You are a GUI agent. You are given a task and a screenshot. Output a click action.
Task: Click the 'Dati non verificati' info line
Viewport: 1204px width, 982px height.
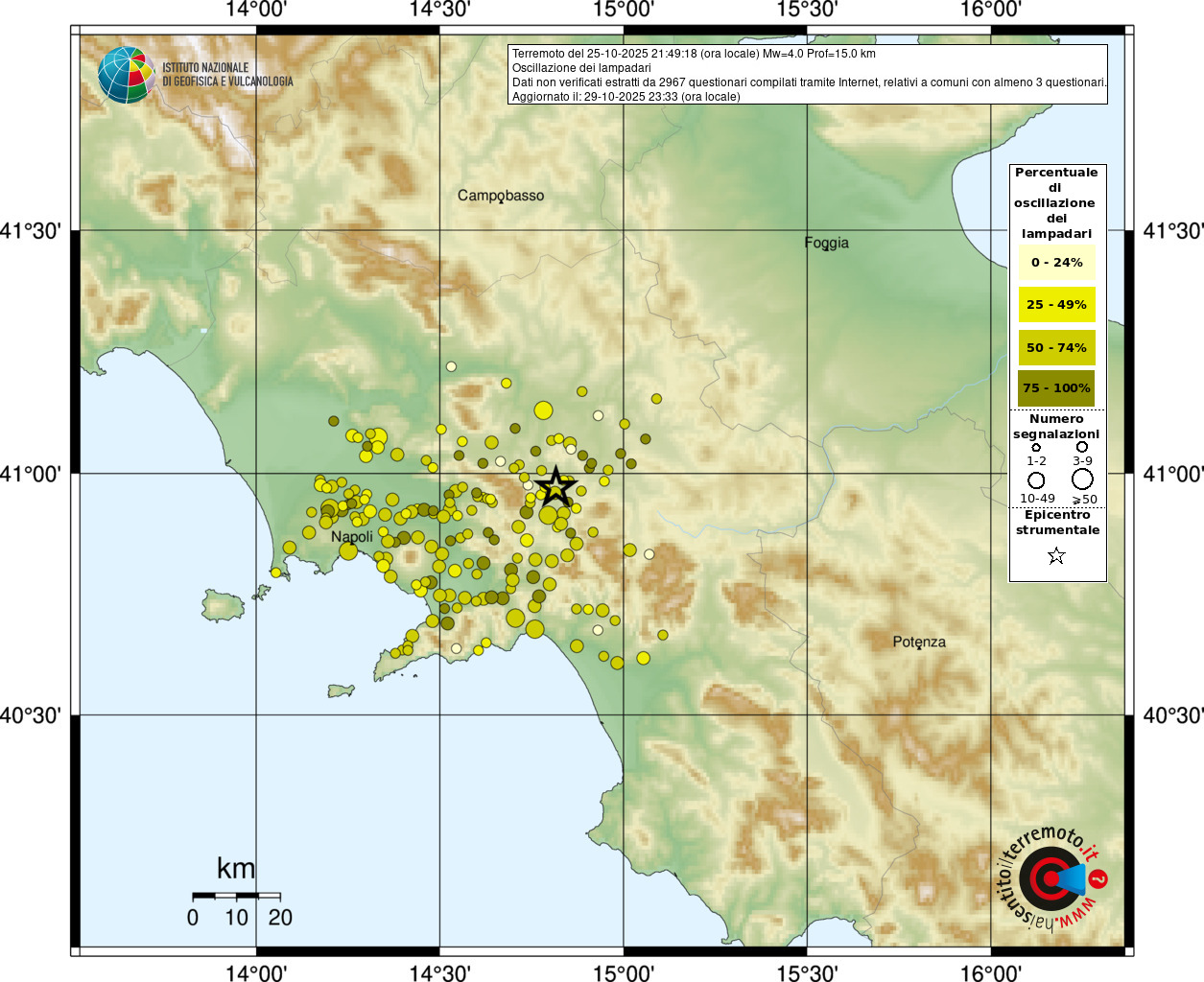tap(809, 82)
